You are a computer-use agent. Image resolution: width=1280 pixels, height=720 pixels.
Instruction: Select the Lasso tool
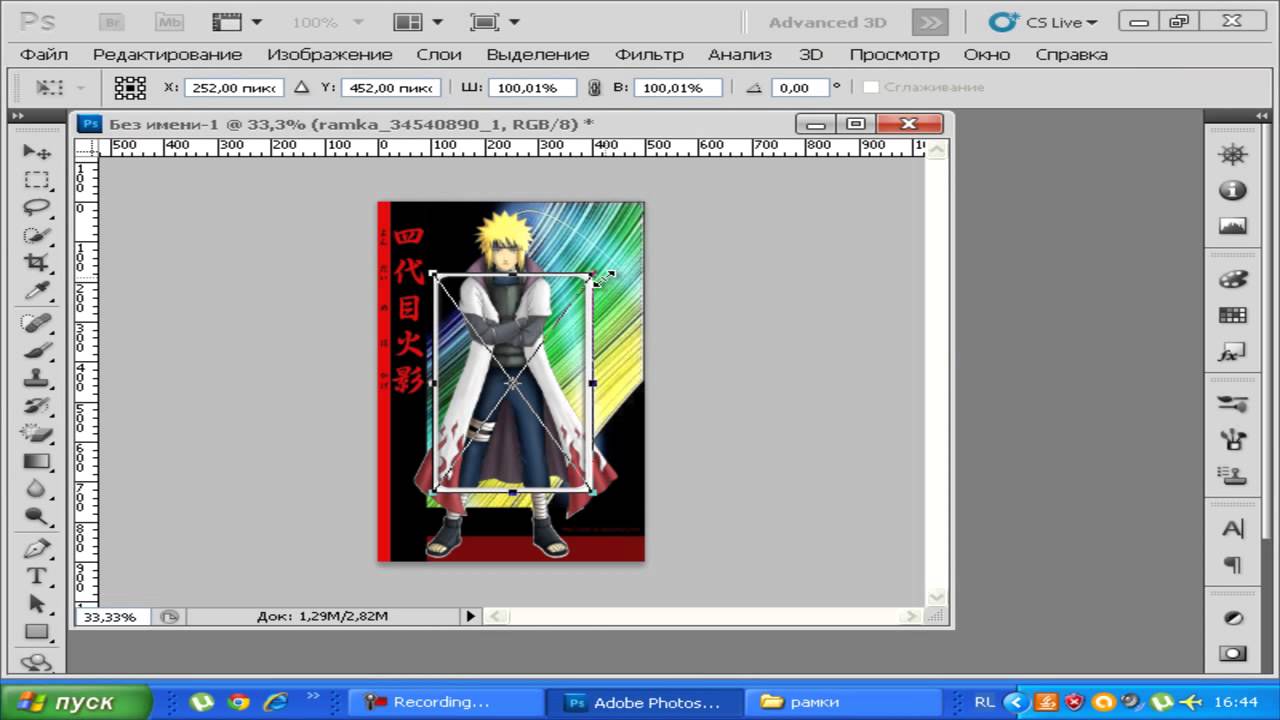tap(37, 208)
